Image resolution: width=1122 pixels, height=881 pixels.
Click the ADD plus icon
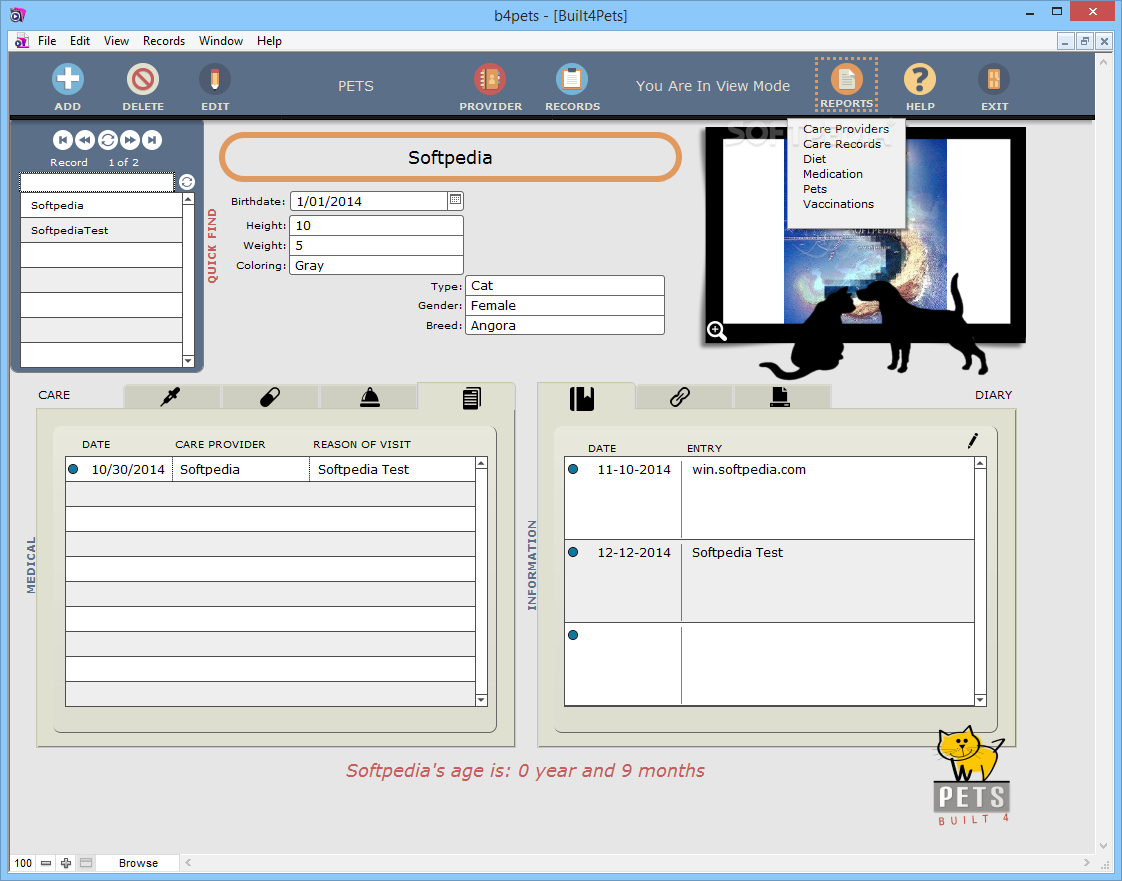pos(68,79)
